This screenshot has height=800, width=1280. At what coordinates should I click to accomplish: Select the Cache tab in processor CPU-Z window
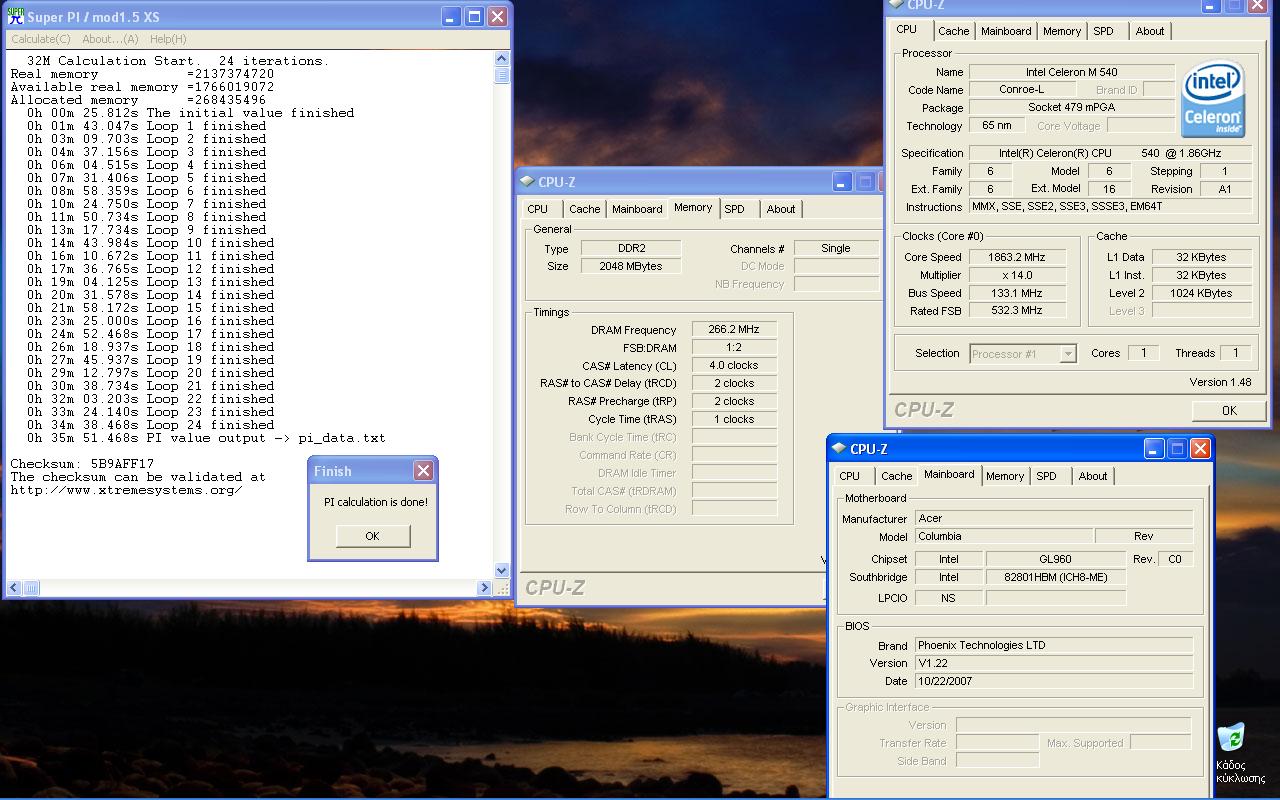pyautogui.click(x=954, y=31)
